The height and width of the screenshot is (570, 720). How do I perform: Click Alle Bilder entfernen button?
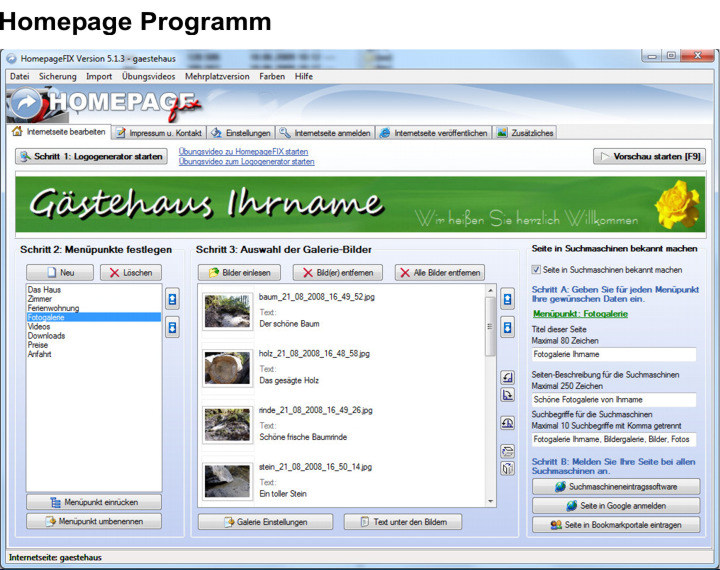pos(439,273)
